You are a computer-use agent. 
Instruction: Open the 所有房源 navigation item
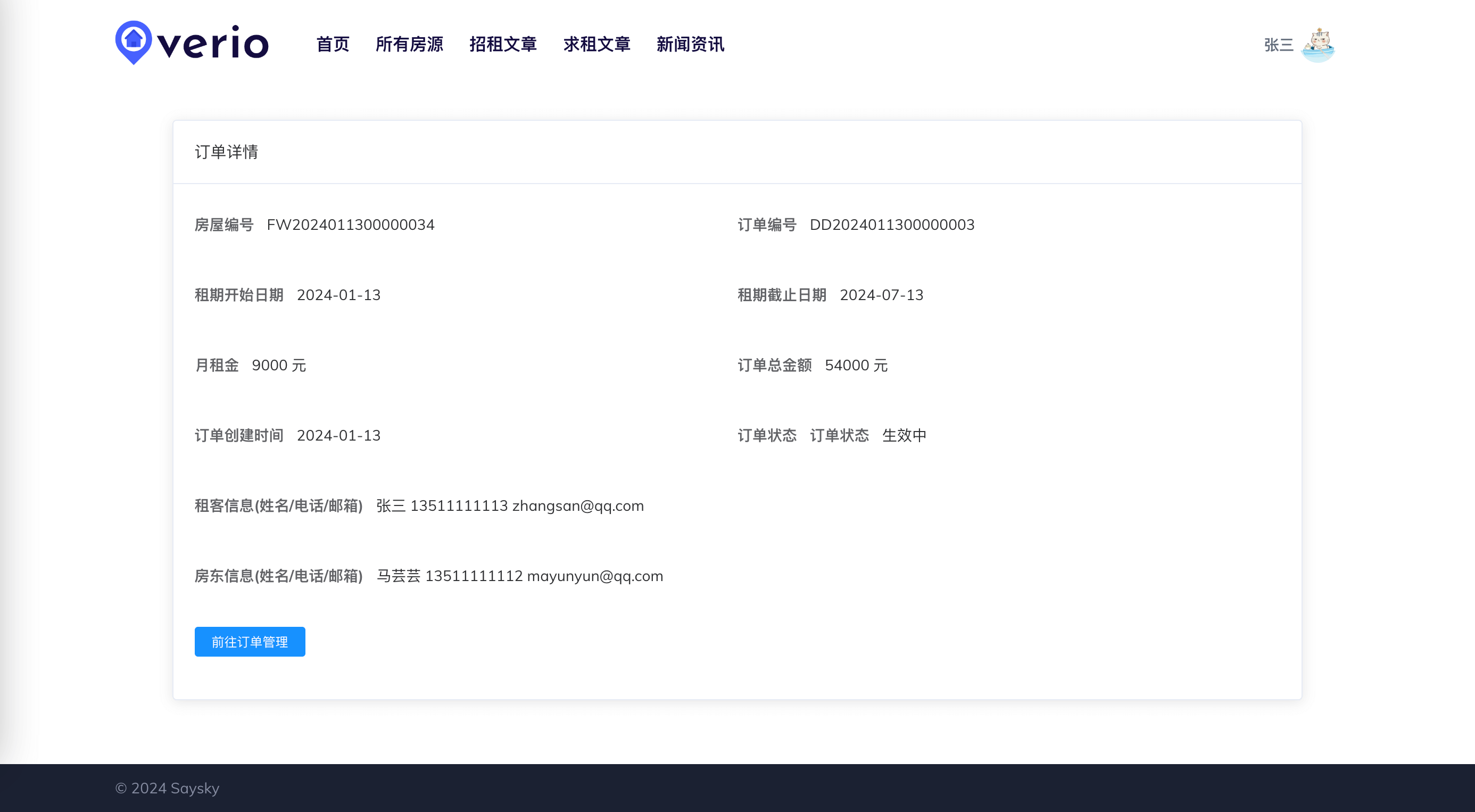pyautogui.click(x=411, y=45)
